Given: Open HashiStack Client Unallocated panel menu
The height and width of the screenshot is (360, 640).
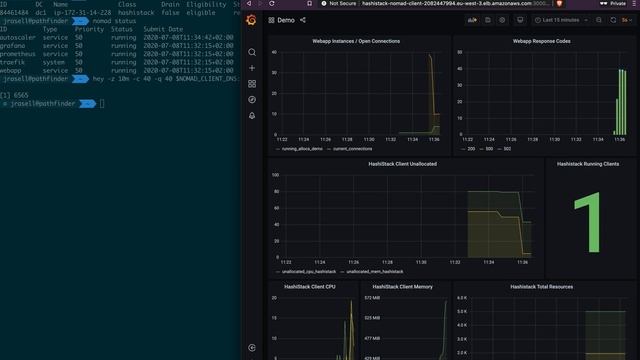Looking at the screenshot, I should point(402,164).
